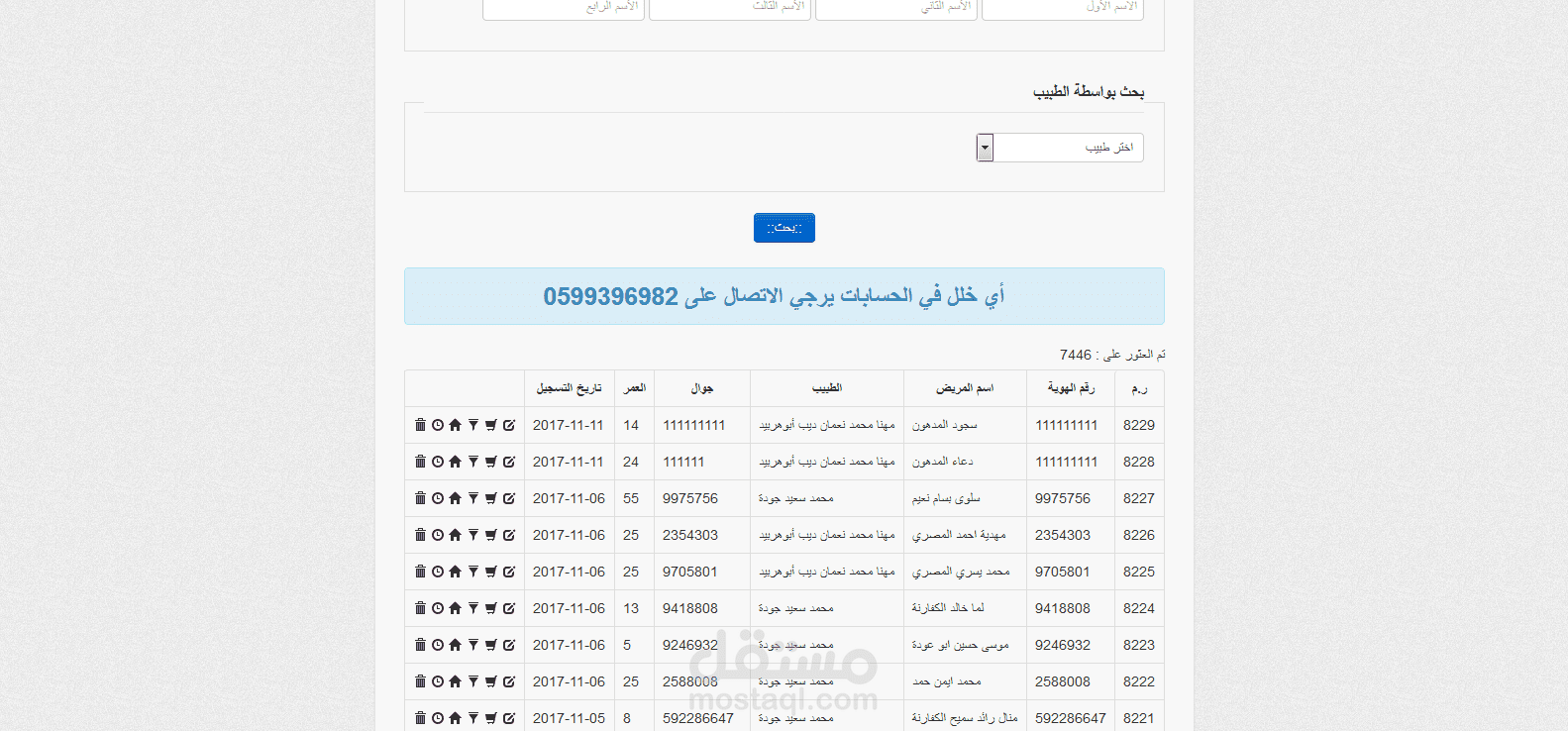Click the 'العمر' column header
Image resolution: width=1568 pixels, height=731 pixels.
tap(635, 388)
